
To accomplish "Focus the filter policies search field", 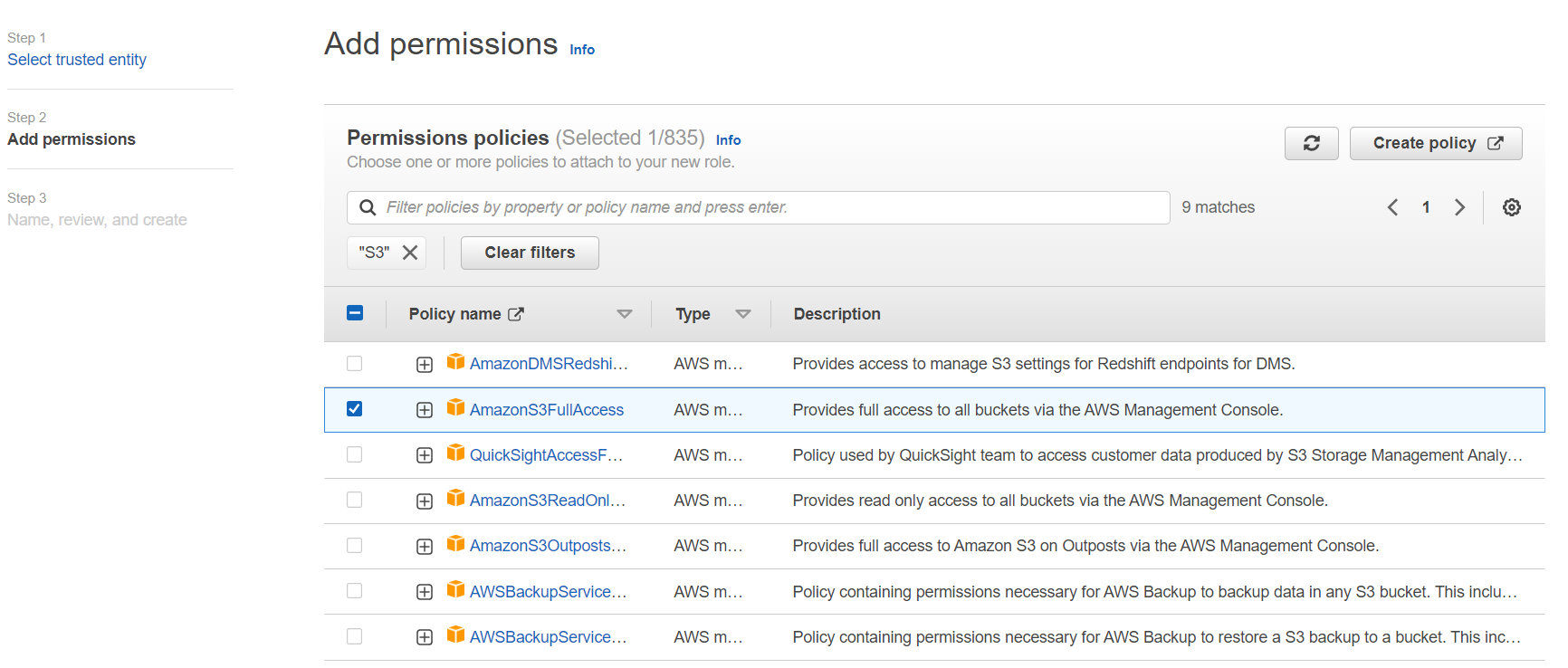I will [x=759, y=207].
